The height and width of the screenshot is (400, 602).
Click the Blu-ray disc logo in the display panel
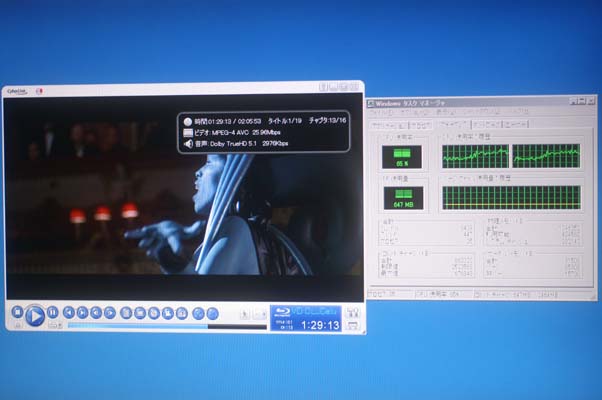pos(283,312)
